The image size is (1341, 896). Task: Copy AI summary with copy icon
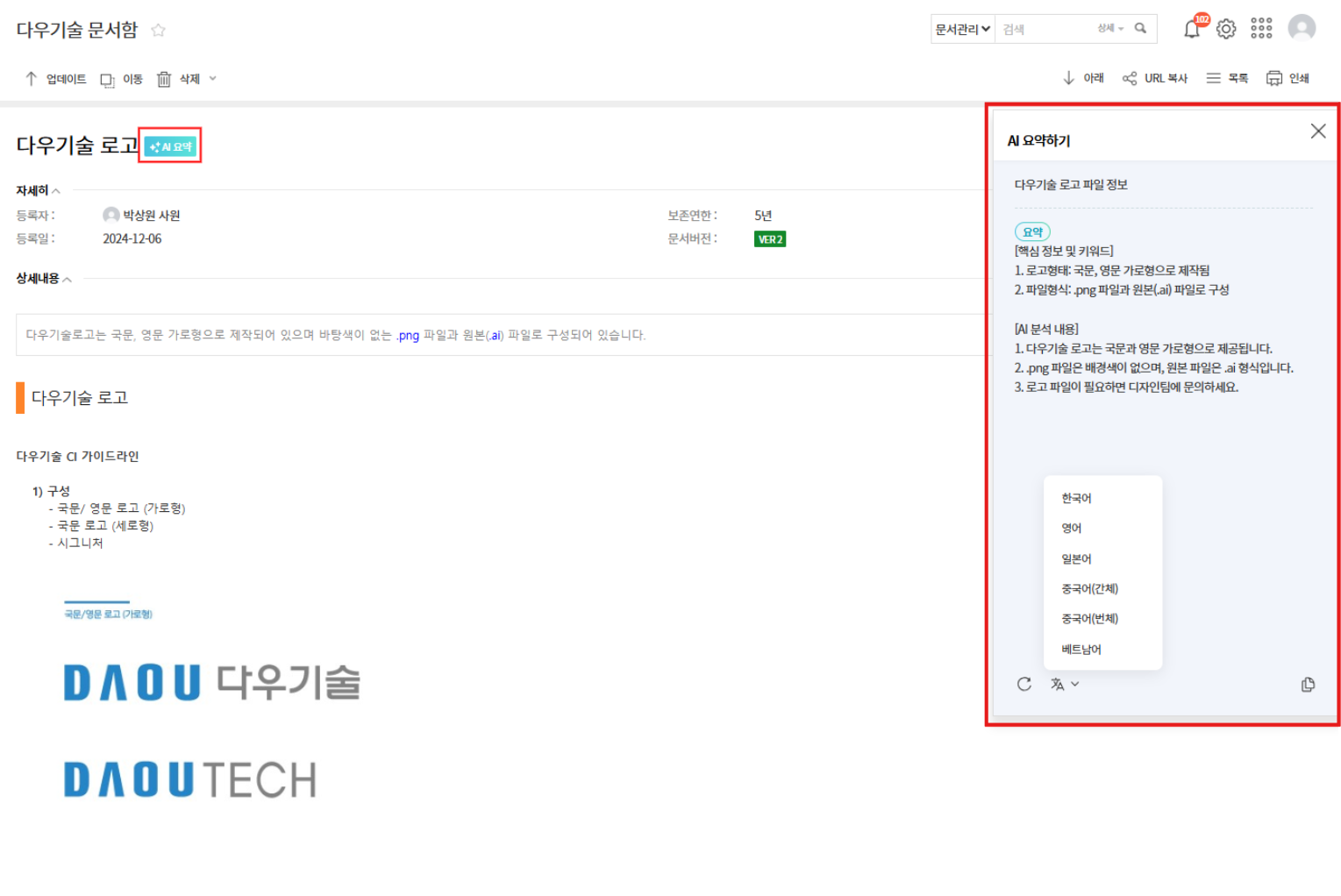point(1308,685)
